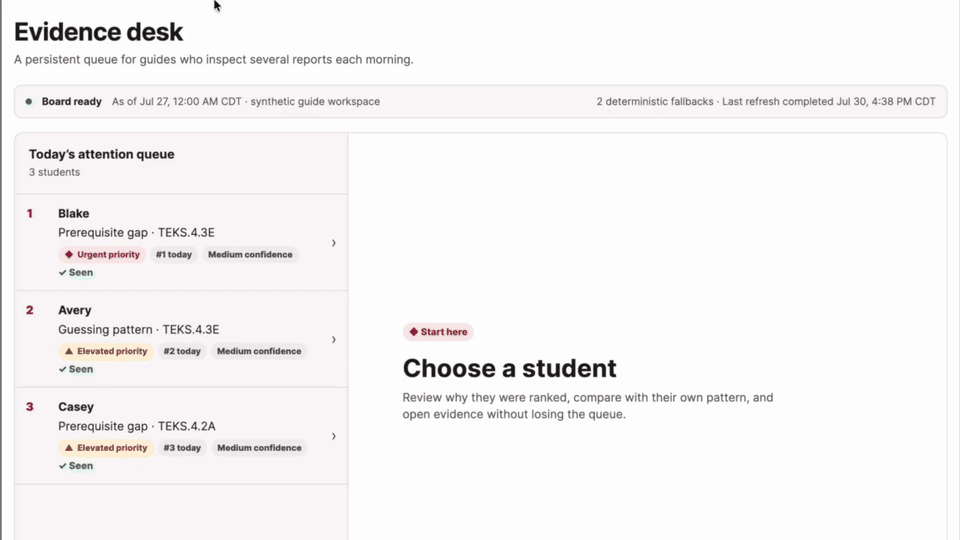Click the diamond icon in Start here tag

pyautogui.click(x=414, y=332)
